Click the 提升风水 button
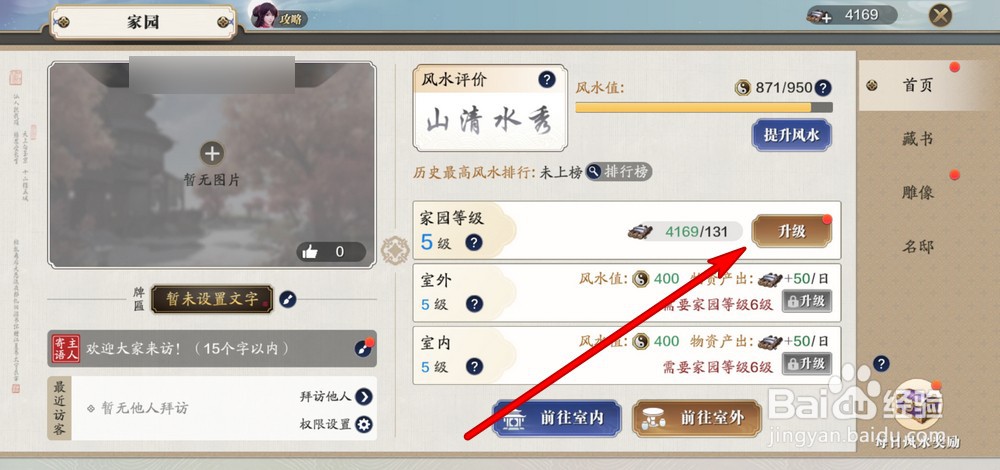 click(x=791, y=135)
